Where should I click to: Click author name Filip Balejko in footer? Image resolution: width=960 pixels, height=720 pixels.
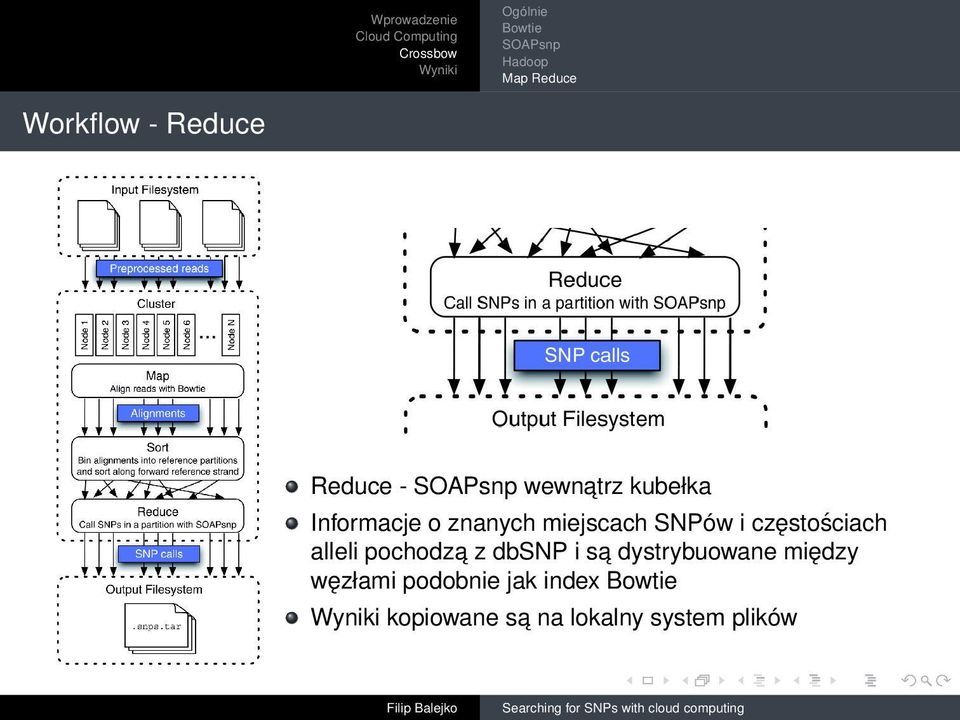422,708
